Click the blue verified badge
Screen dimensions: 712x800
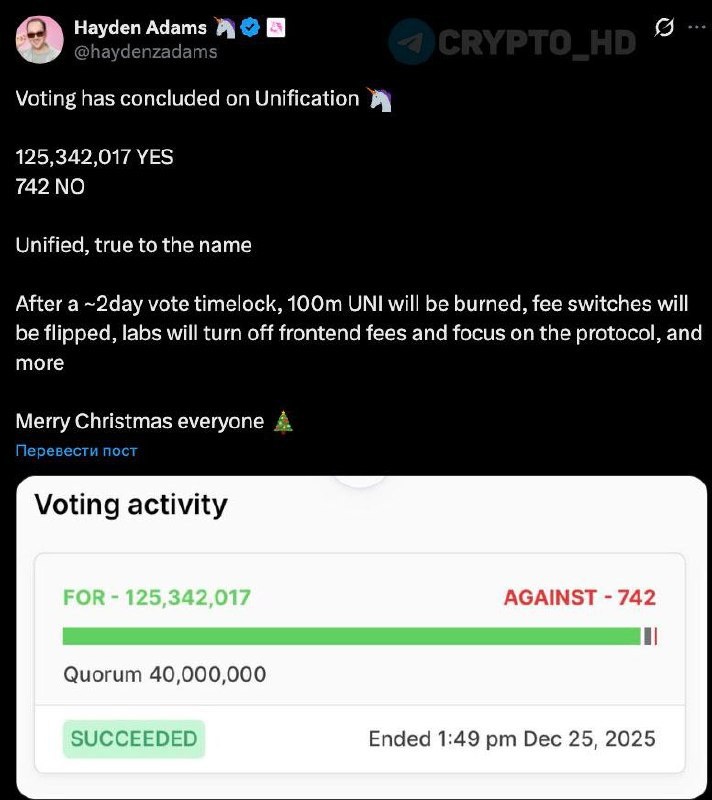(250, 28)
